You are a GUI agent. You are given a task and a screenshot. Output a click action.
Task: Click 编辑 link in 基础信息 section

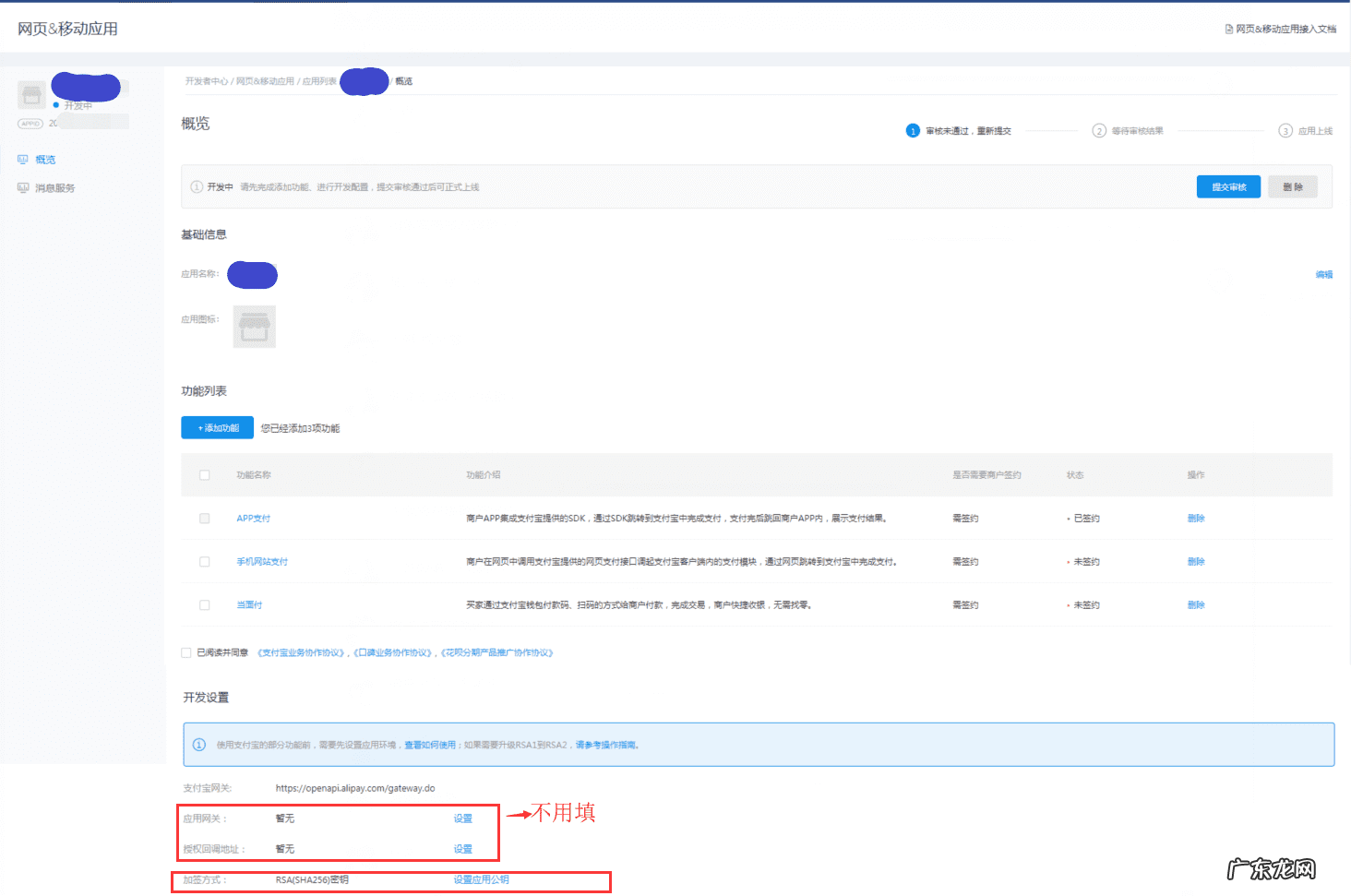[1323, 275]
